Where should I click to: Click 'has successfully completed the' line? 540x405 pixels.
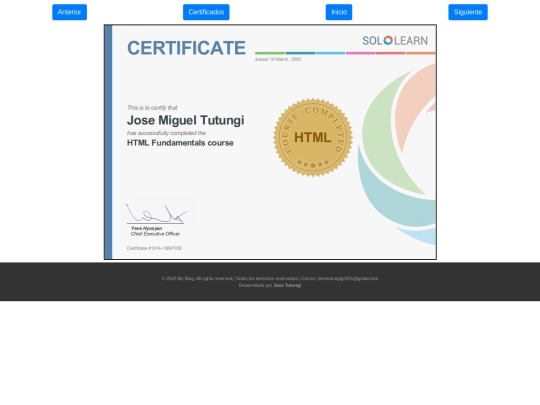point(166,133)
